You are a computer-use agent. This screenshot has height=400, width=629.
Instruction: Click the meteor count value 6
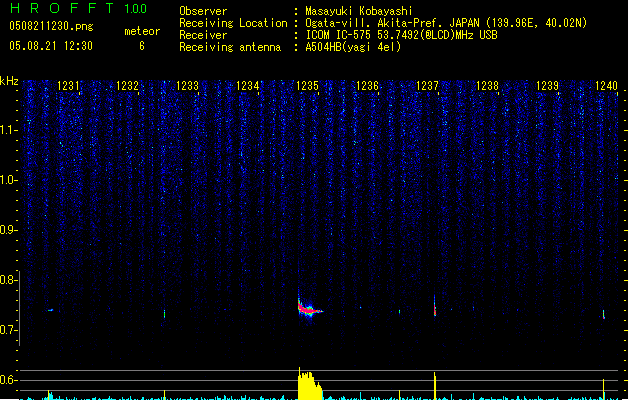click(x=142, y=46)
